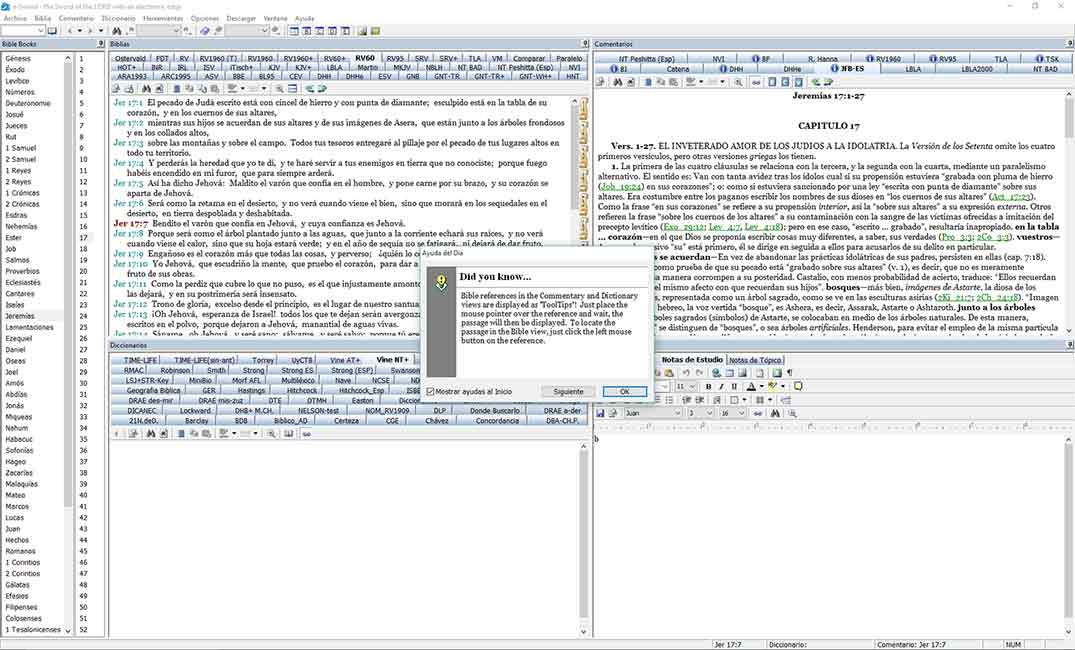Switch to the RV95 Bible tab
The height and width of the screenshot is (650, 1075).
(395, 59)
